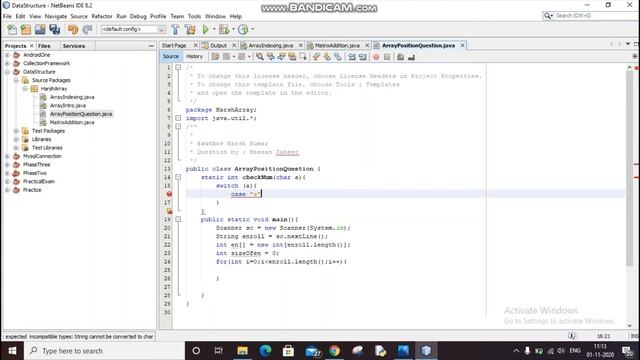Screen dimensions: 640x360
Task: Close the ArrayPositionQuestion.java tab
Action: 462,45
